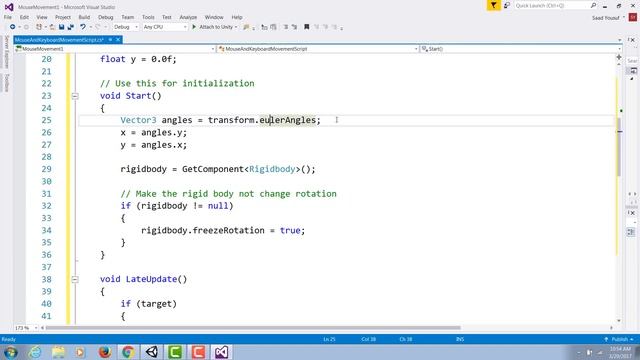Viewport: 640px width, 360px height.
Task: Pin the MouseAndKeyboardMovementScript.cs tab
Action: 110,40
